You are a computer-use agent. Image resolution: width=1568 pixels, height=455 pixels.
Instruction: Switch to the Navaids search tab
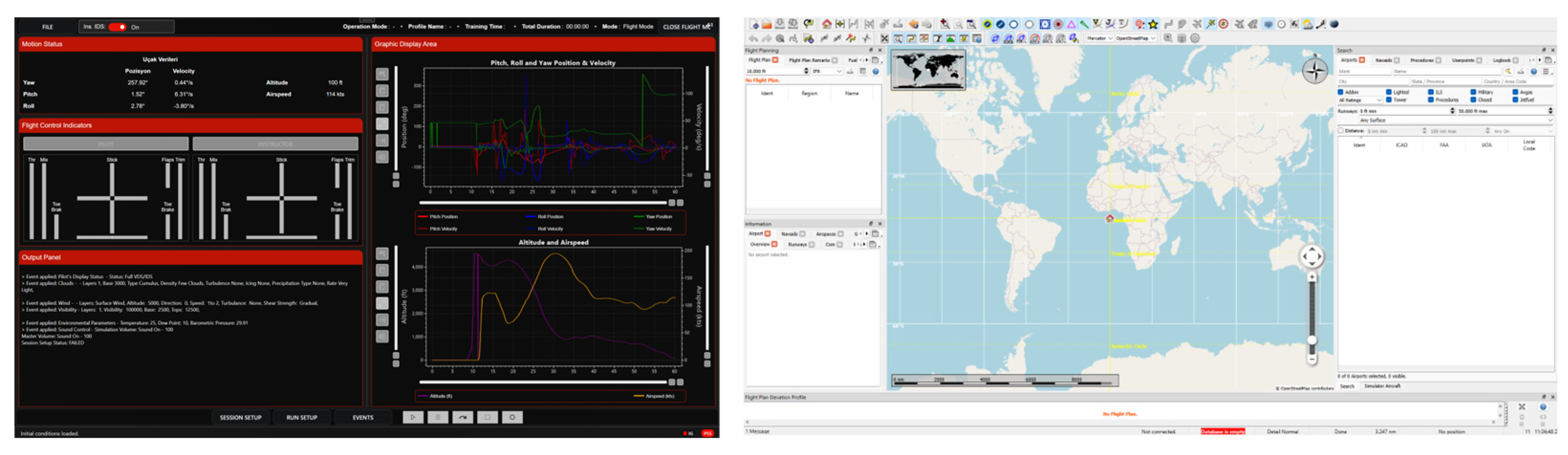(x=1384, y=60)
